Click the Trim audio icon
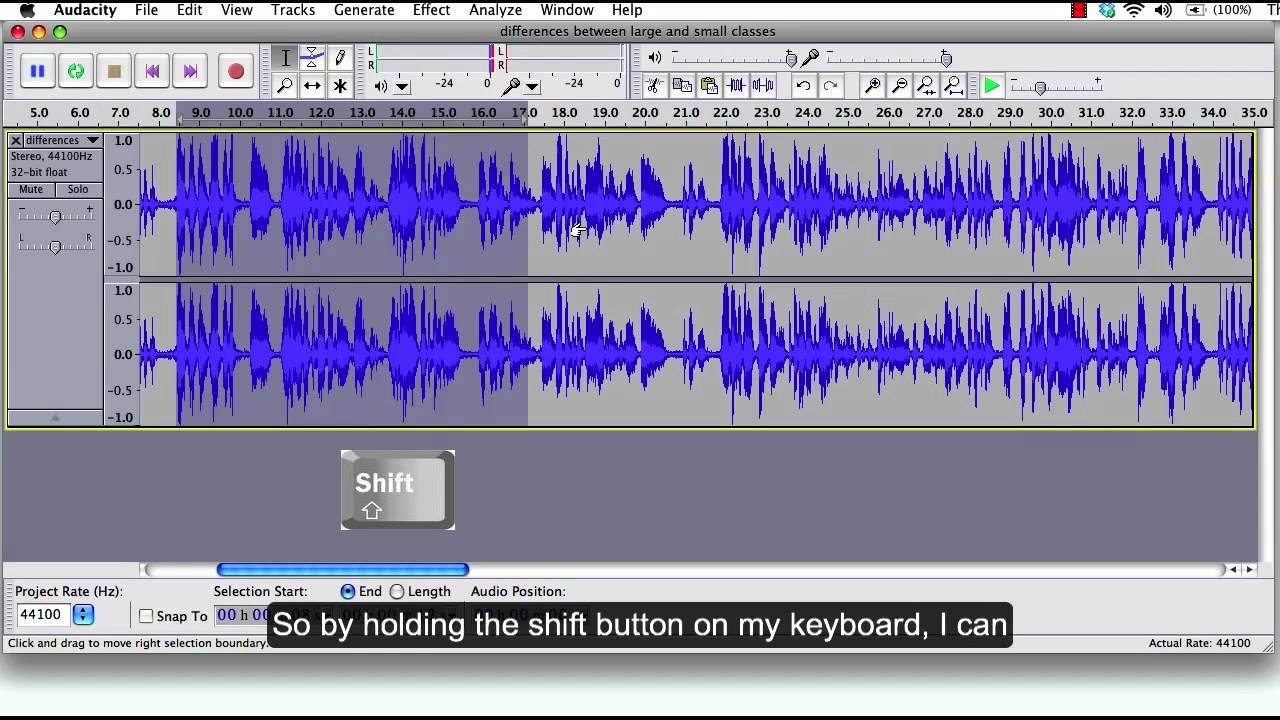 [x=736, y=85]
